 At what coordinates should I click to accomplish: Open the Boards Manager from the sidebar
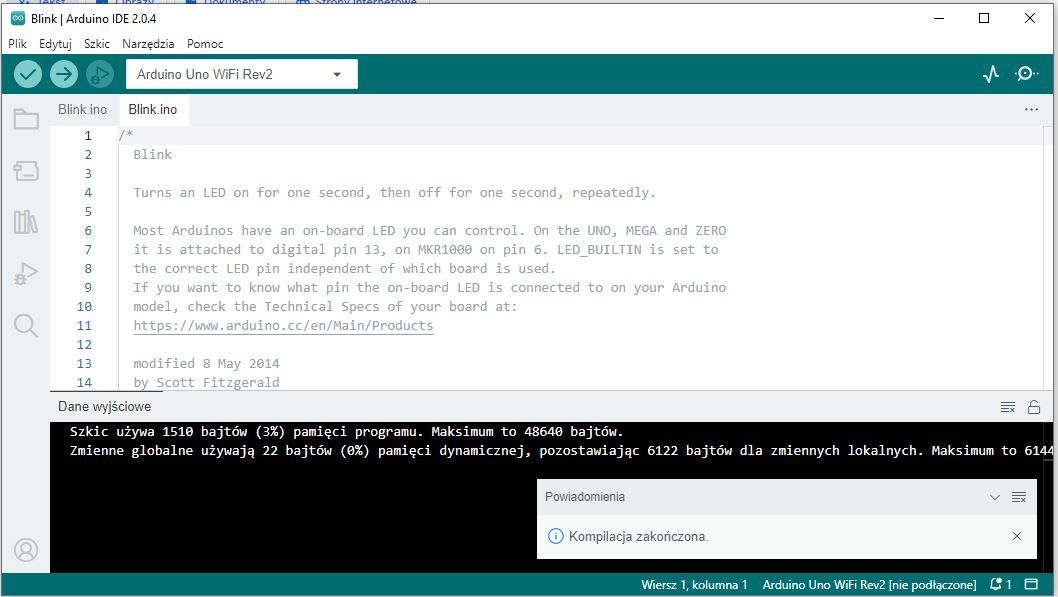(x=26, y=170)
